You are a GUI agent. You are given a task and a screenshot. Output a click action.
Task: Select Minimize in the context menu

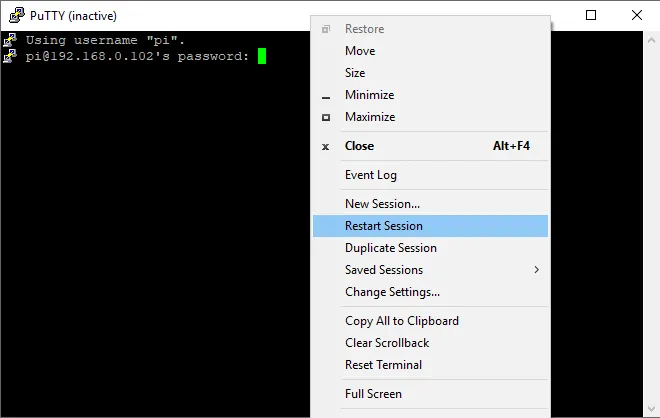(430, 95)
